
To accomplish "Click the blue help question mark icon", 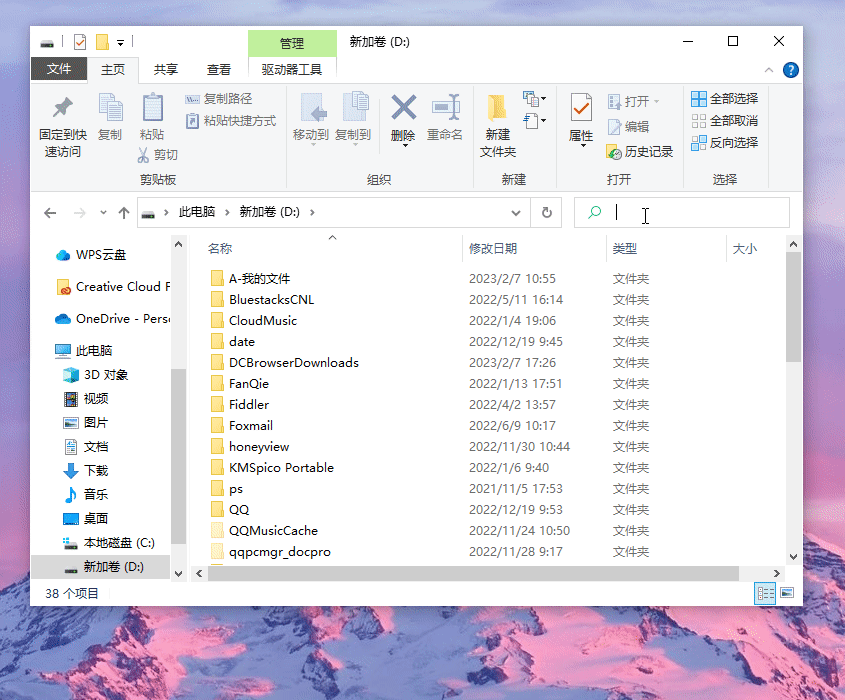I will click(x=791, y=70).
